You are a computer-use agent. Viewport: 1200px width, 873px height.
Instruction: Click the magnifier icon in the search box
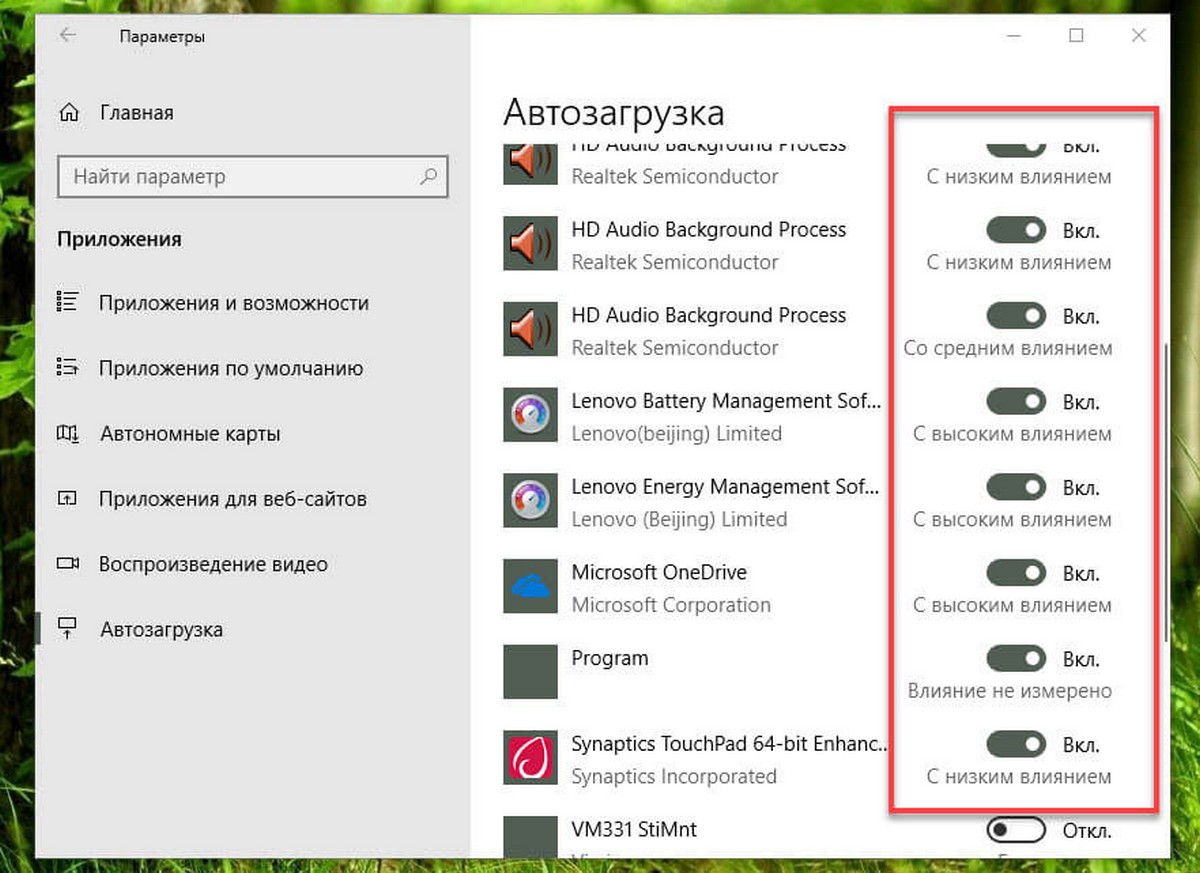click(428, 176)
